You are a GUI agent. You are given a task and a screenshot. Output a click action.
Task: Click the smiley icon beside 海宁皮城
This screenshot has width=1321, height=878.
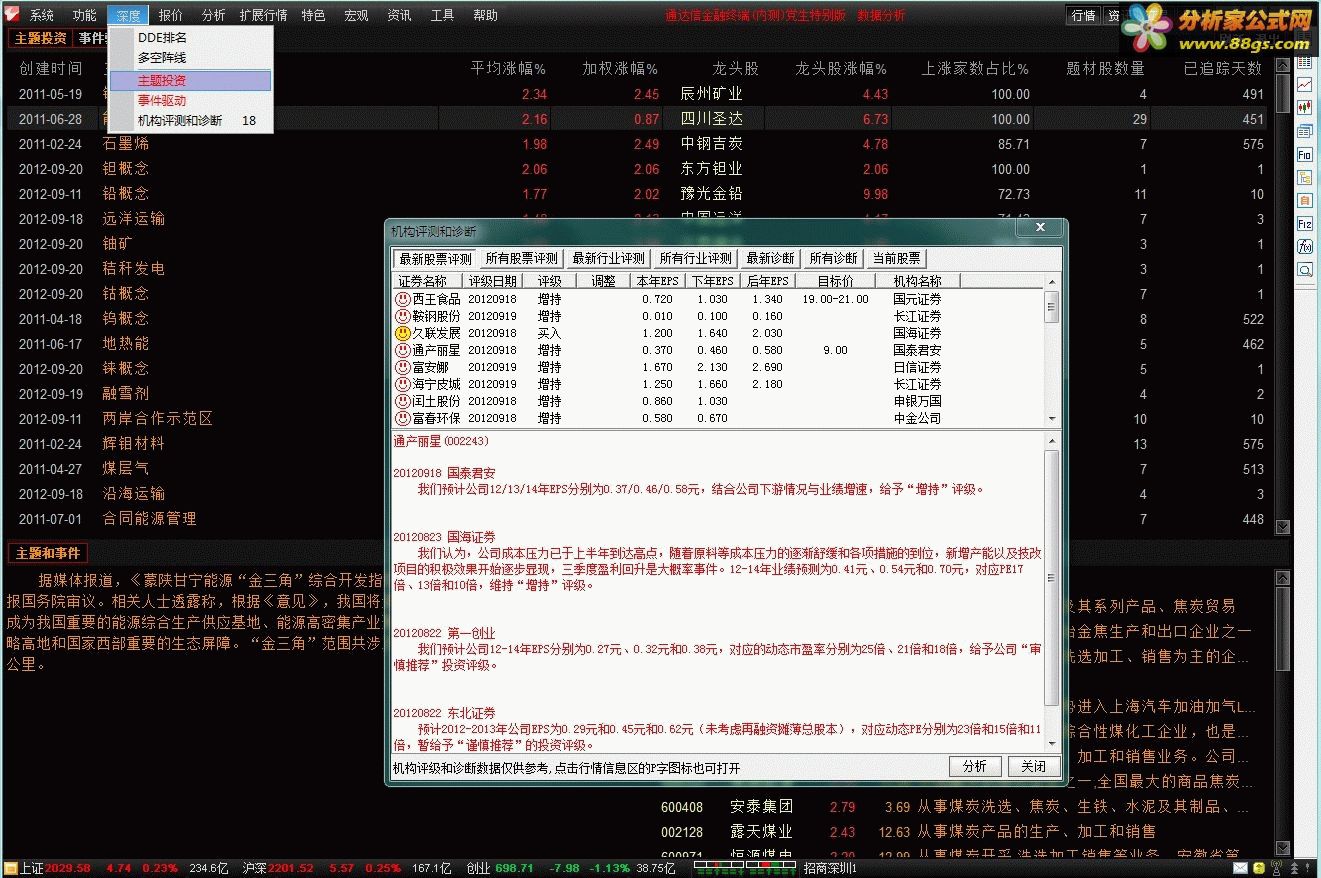point(403,384)
